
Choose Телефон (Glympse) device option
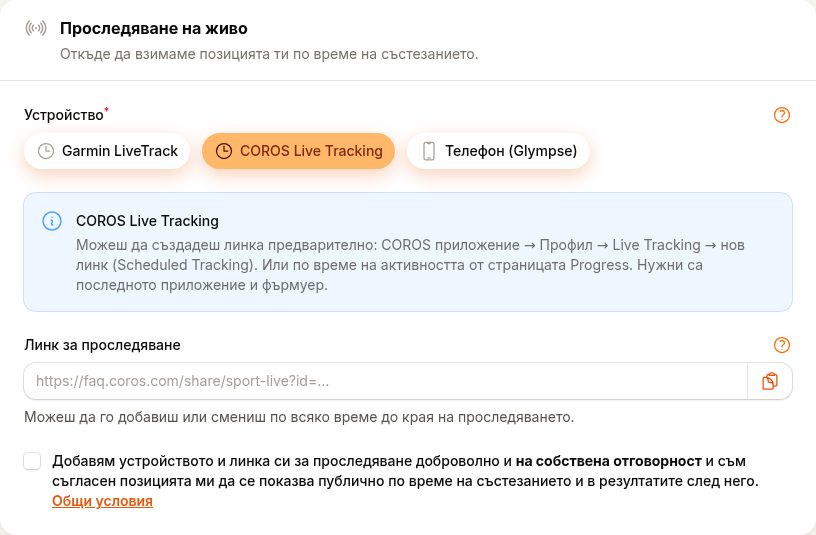click(498, 151)
